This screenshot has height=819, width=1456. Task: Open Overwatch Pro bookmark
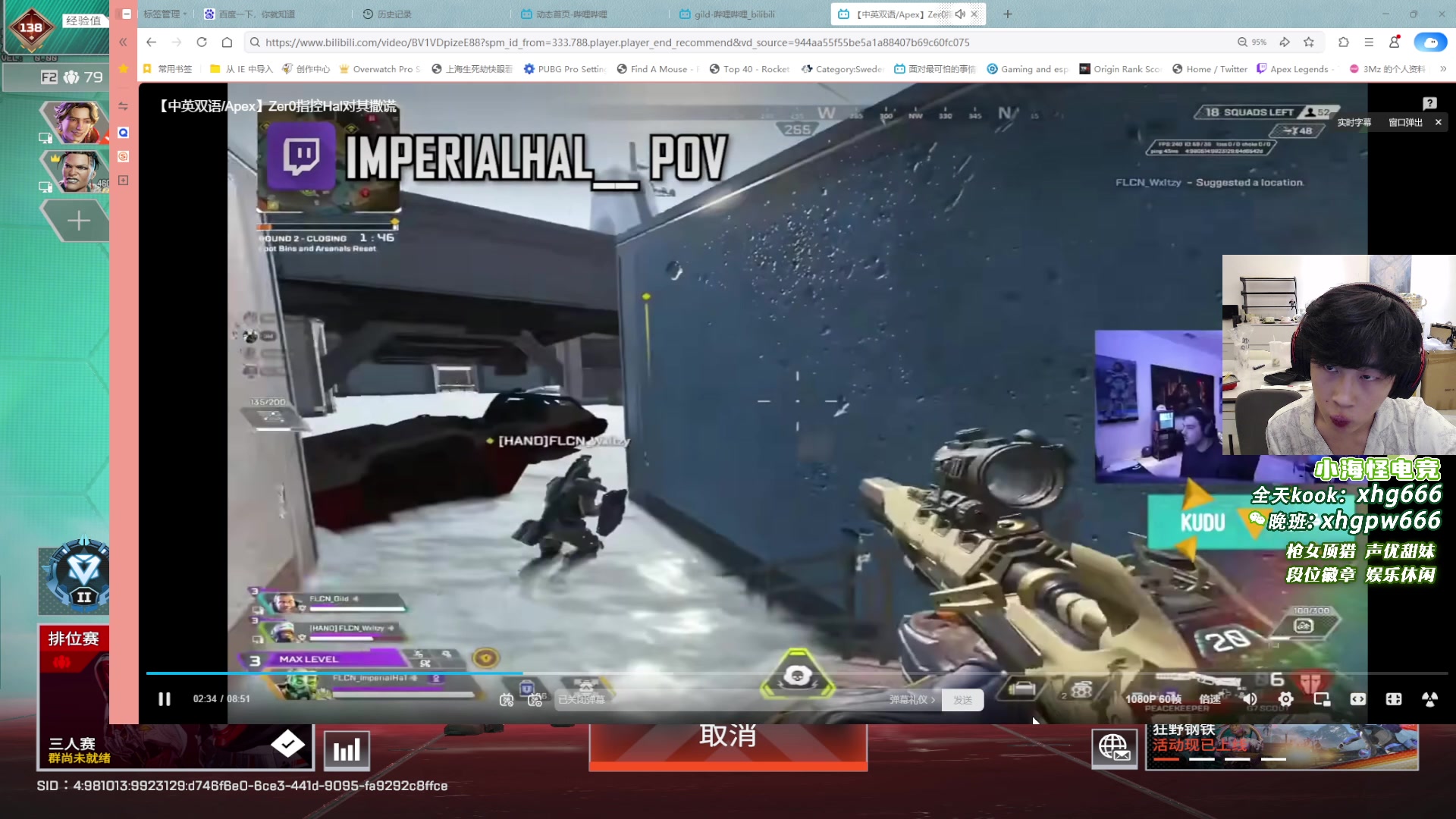[380, 69]
